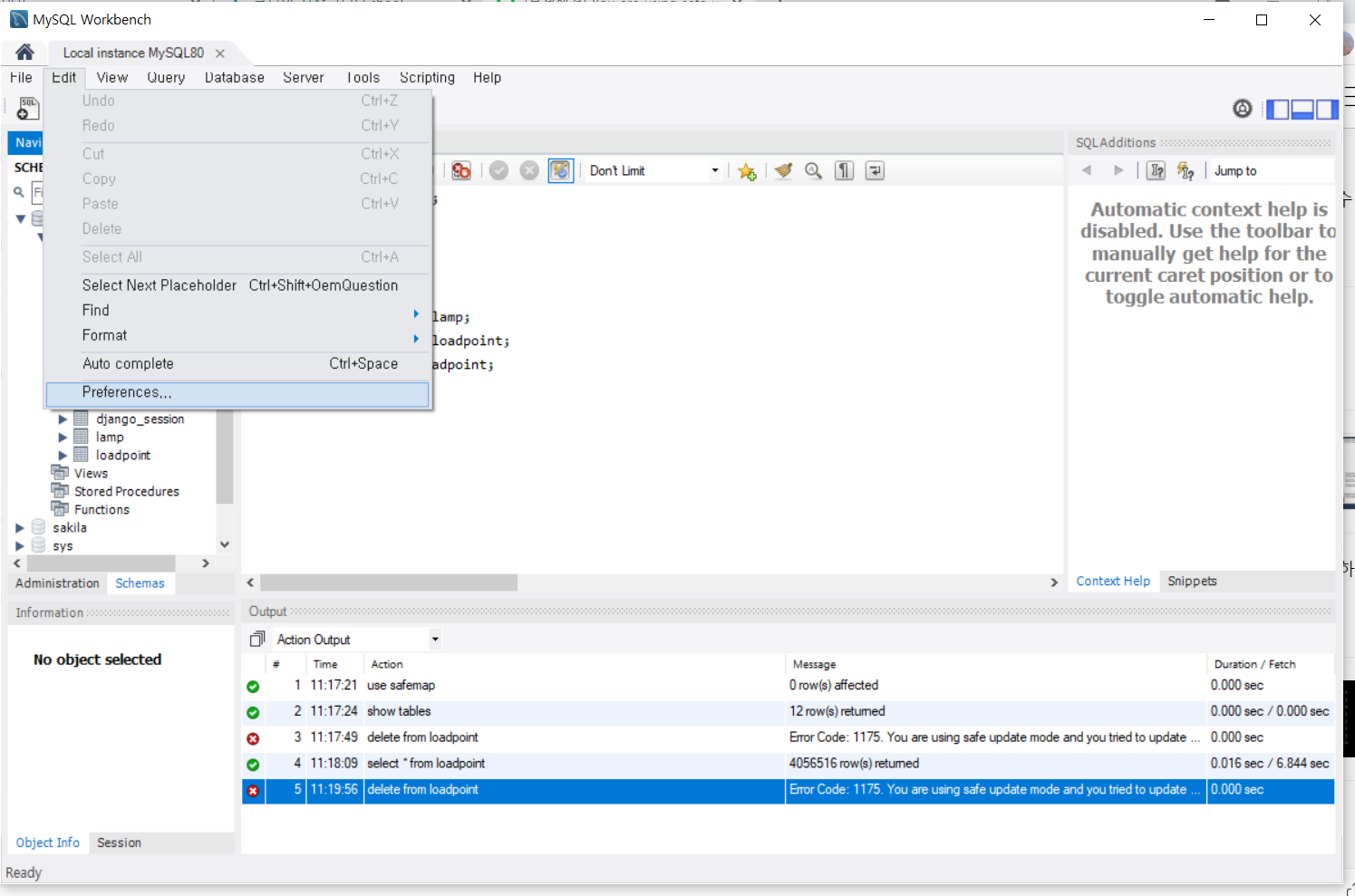Open the Workbench settings gear icon
Image resolution: width=1355 pixels, height=896 pixels.
point(1243,109)
